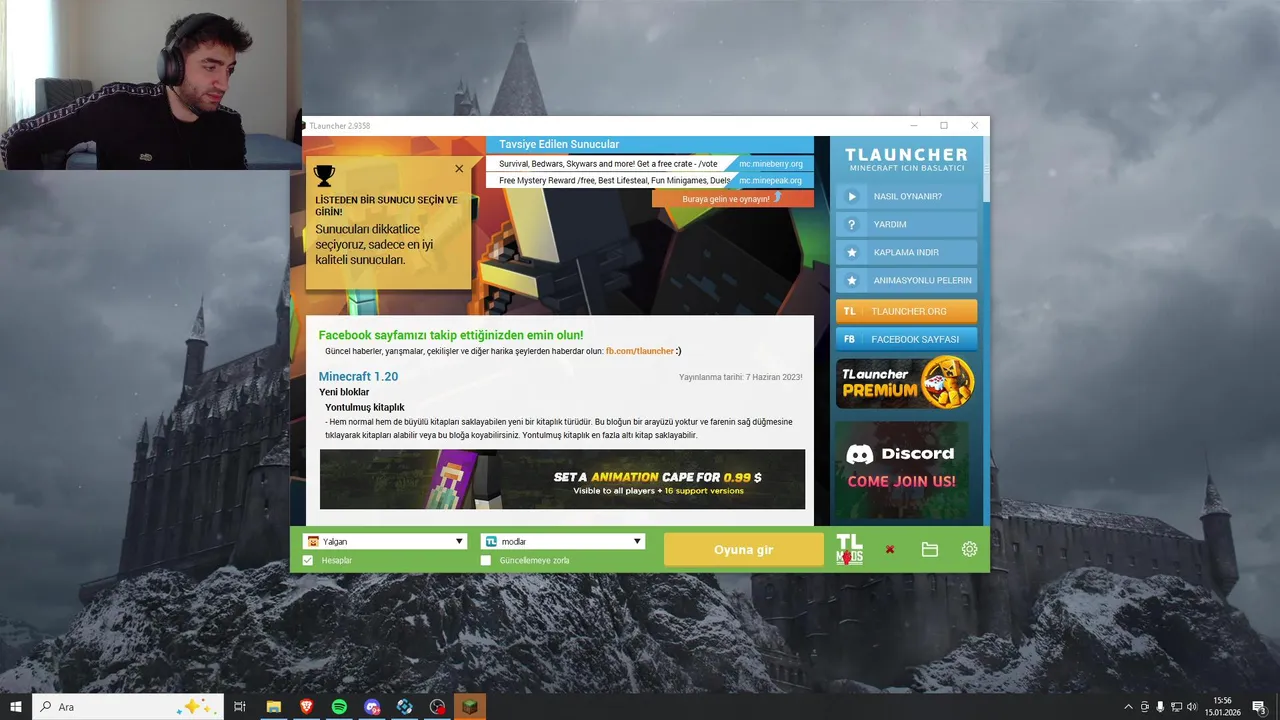Open Task View in the taskbar

click(x=240, y=706)
